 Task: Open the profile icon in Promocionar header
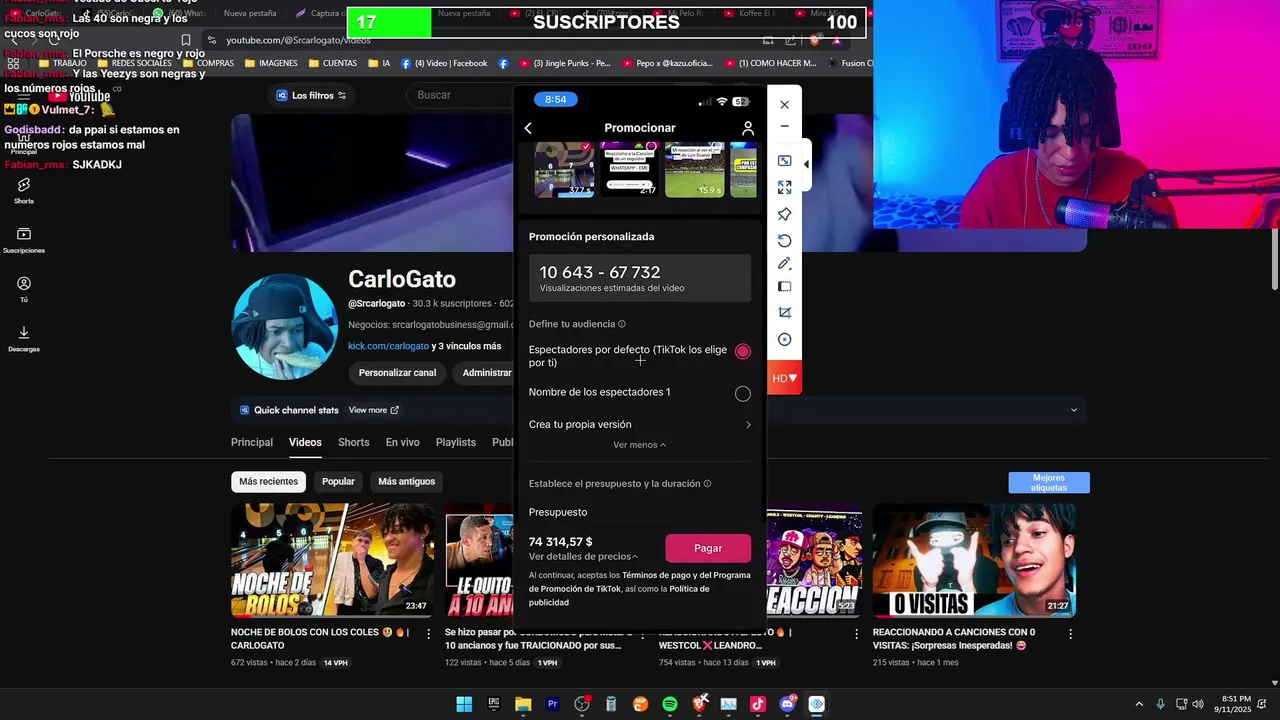tap(747, 128)
